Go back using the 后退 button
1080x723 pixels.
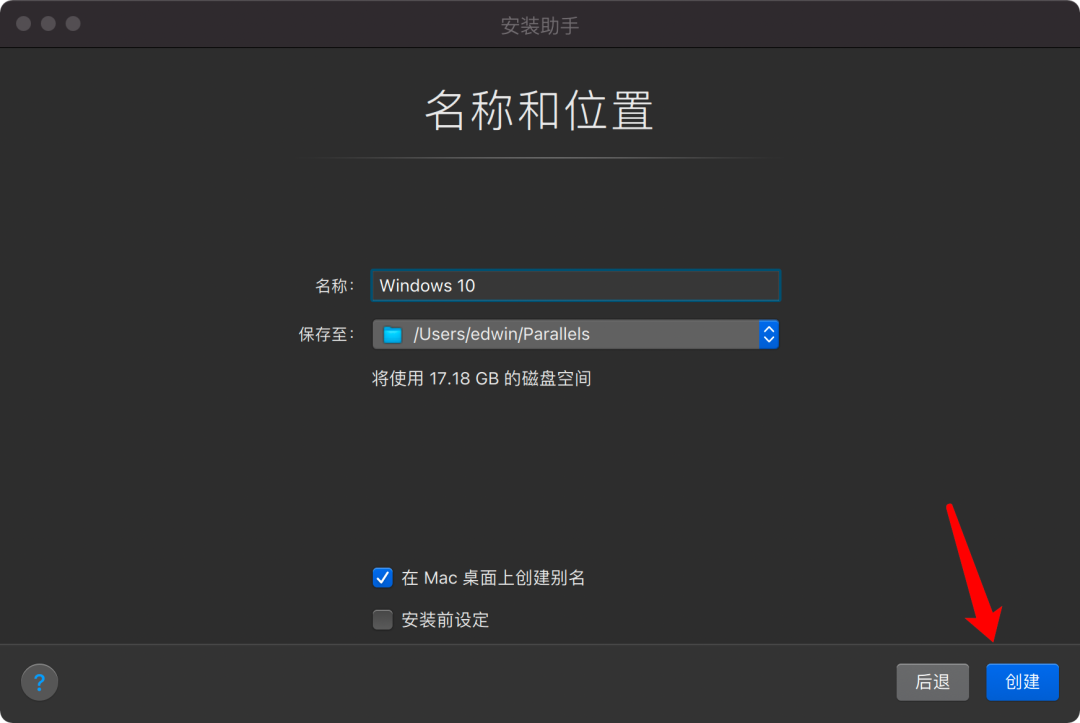[x=932, y=682]
